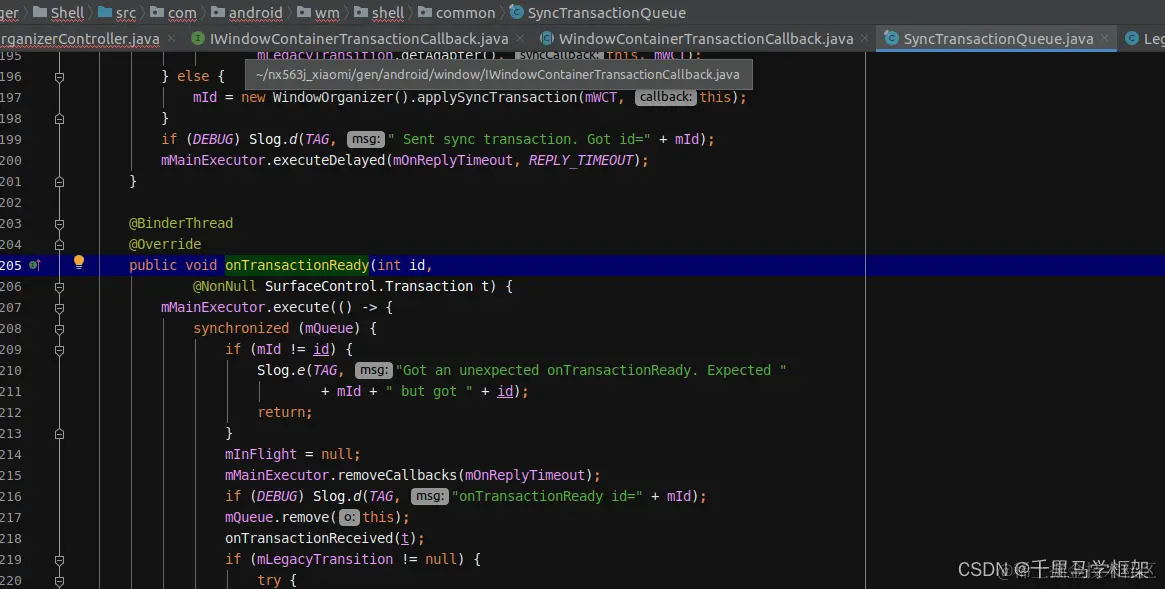Switch to the ...rganizerController.java tab
This screenshot has width=1165, height=589.
point(79,39)
